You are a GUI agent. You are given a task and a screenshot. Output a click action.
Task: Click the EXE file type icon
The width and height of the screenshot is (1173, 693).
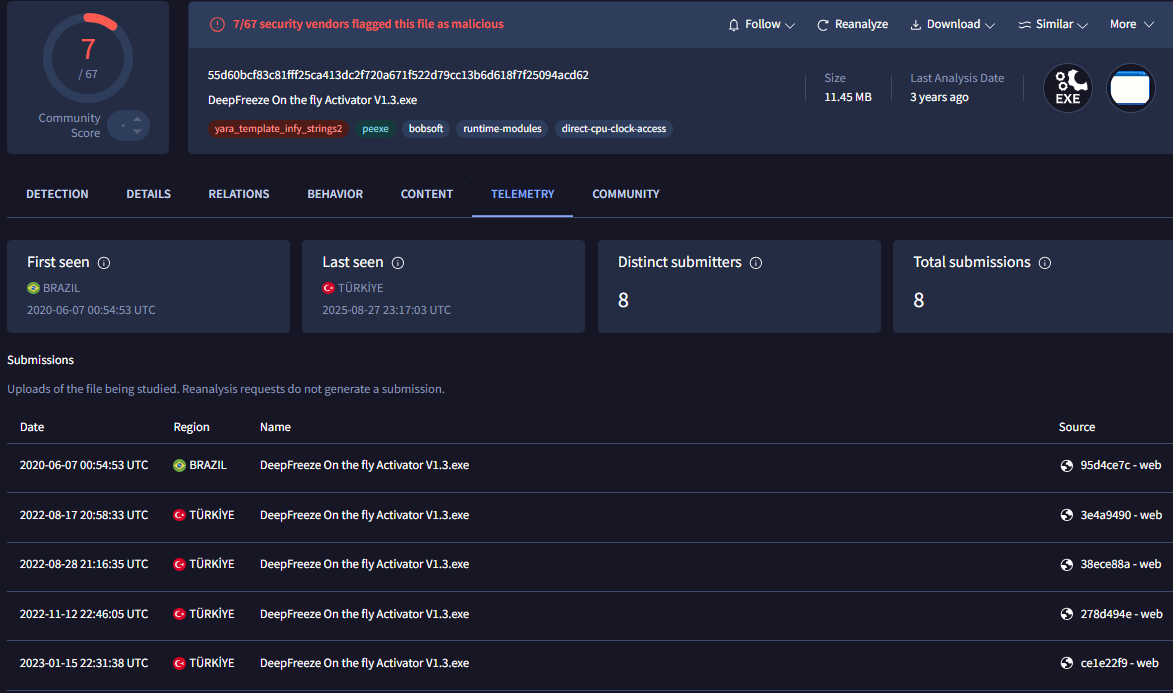point(1068,88)
